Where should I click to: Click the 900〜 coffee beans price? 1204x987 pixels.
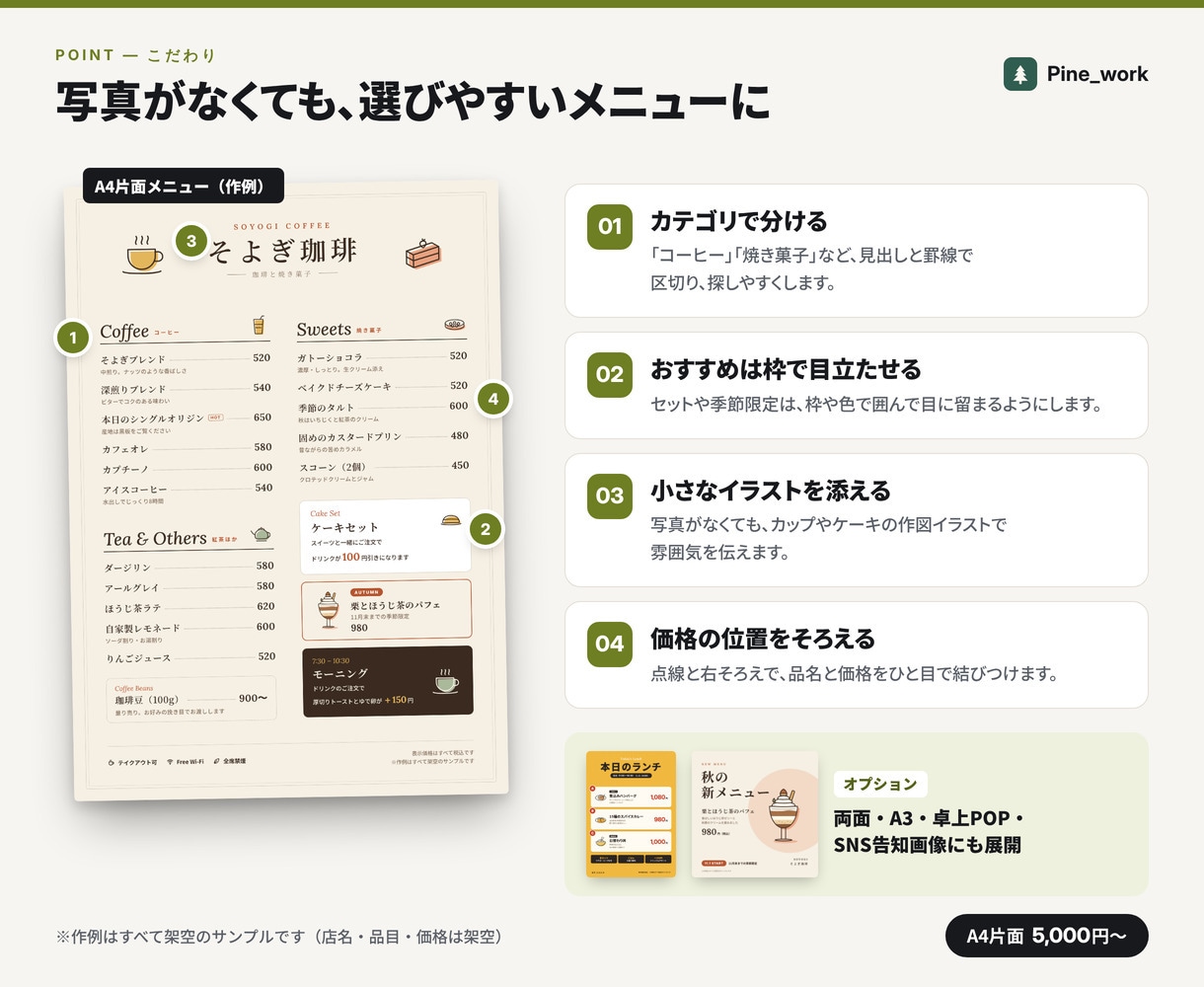tap(254, 698)
